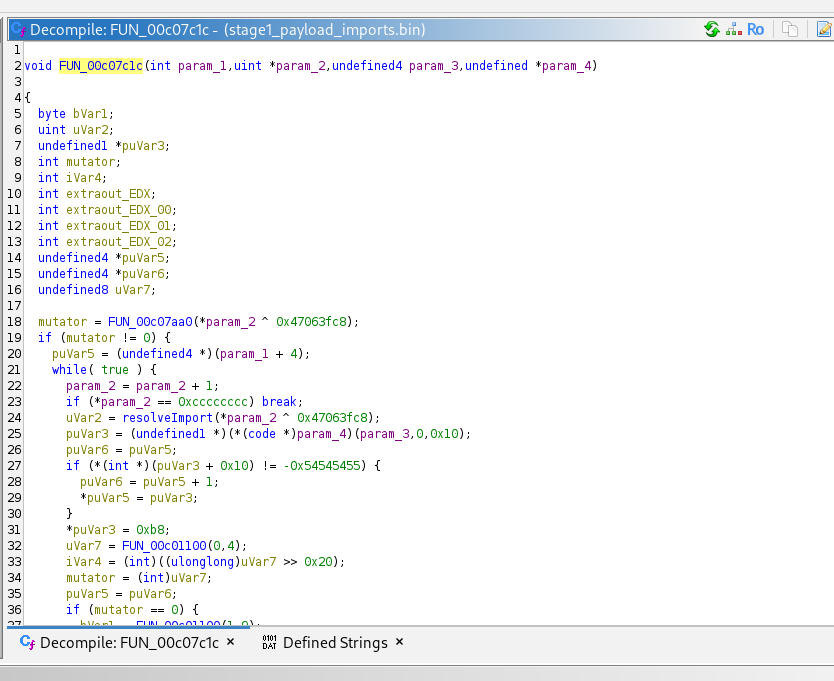Click the 'while( true )' keyword
Viewport: 834px width, 681px height.
[x=97, y=370]
